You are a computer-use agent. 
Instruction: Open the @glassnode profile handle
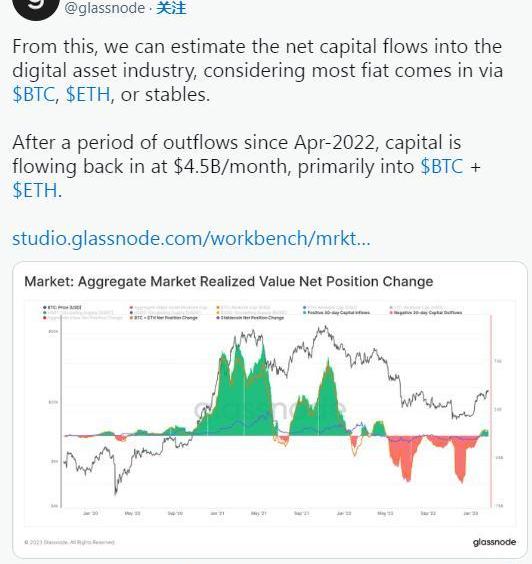point(105,8)
